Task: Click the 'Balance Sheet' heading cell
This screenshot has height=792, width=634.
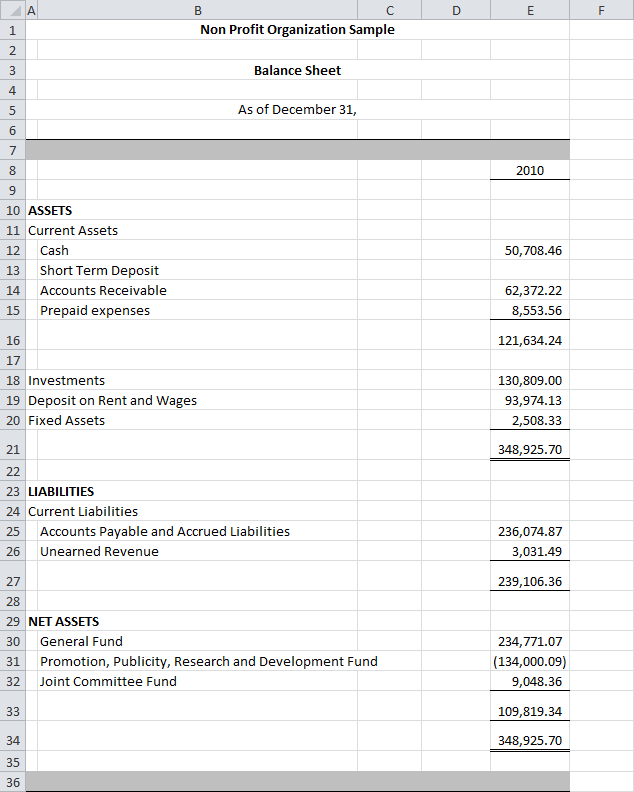Action: pos(298,70)
